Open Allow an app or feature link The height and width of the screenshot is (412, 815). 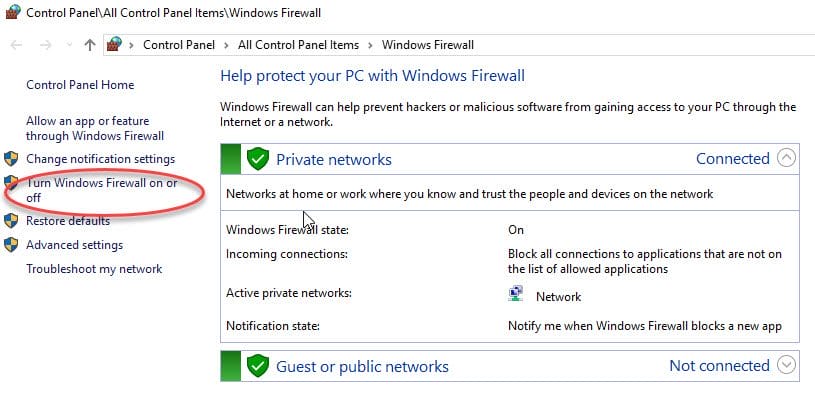[x=95, y=128]
